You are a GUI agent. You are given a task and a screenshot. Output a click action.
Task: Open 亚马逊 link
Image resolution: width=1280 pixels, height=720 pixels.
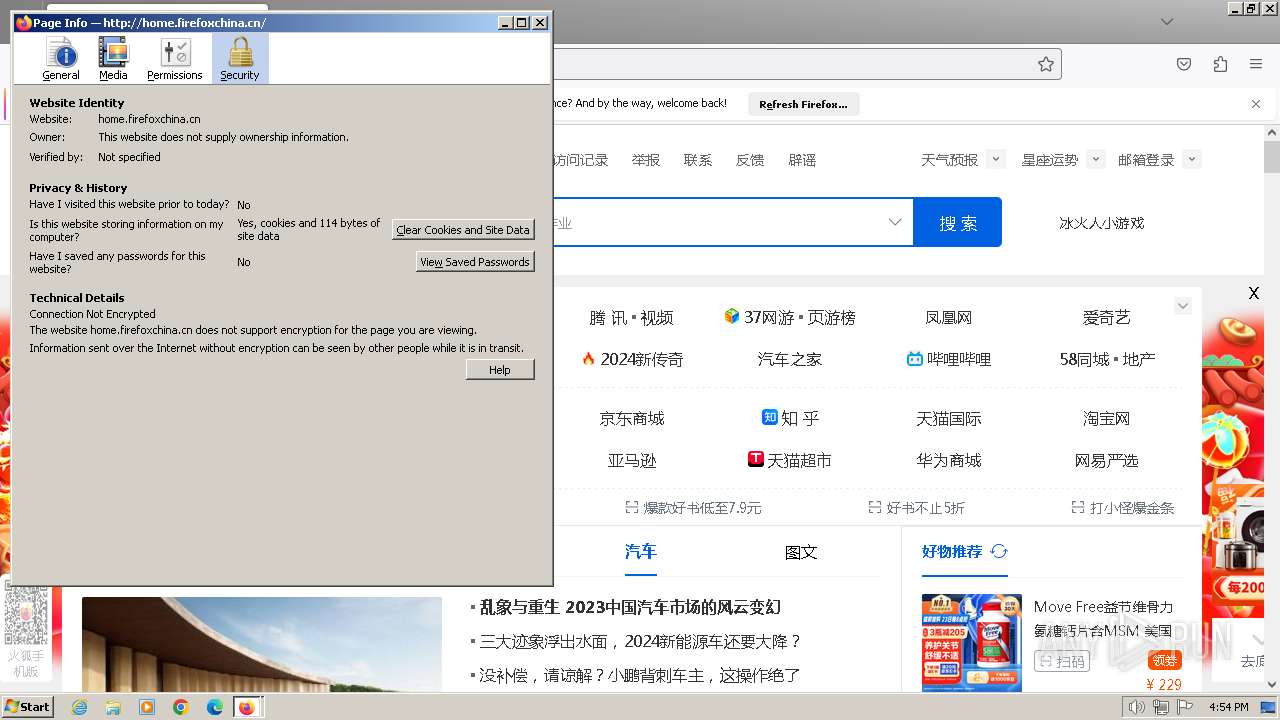632,461
